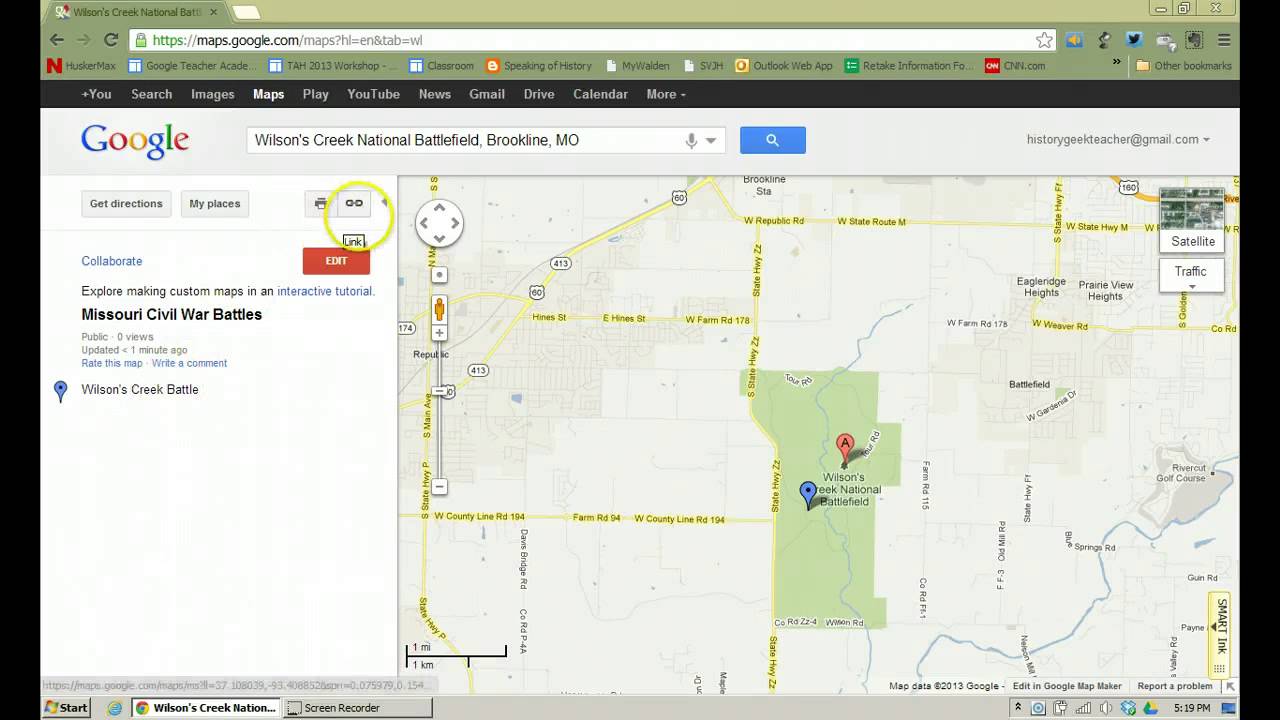Viewport: 1280px width, 720px height.
Task: Click the Link chain icon
Action: 354,203
